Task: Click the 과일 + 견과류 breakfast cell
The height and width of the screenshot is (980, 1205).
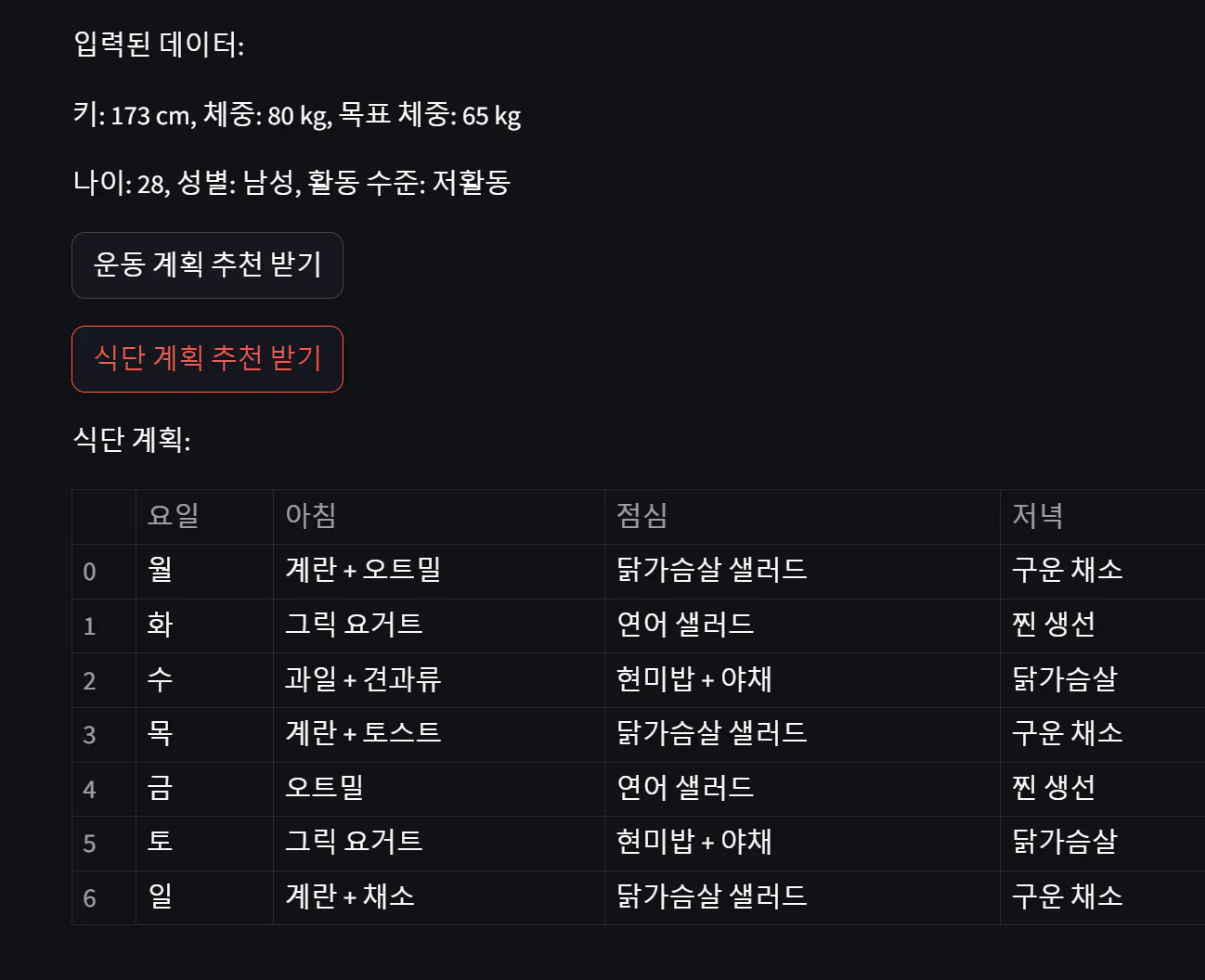Action: click(x=363, y=679)
